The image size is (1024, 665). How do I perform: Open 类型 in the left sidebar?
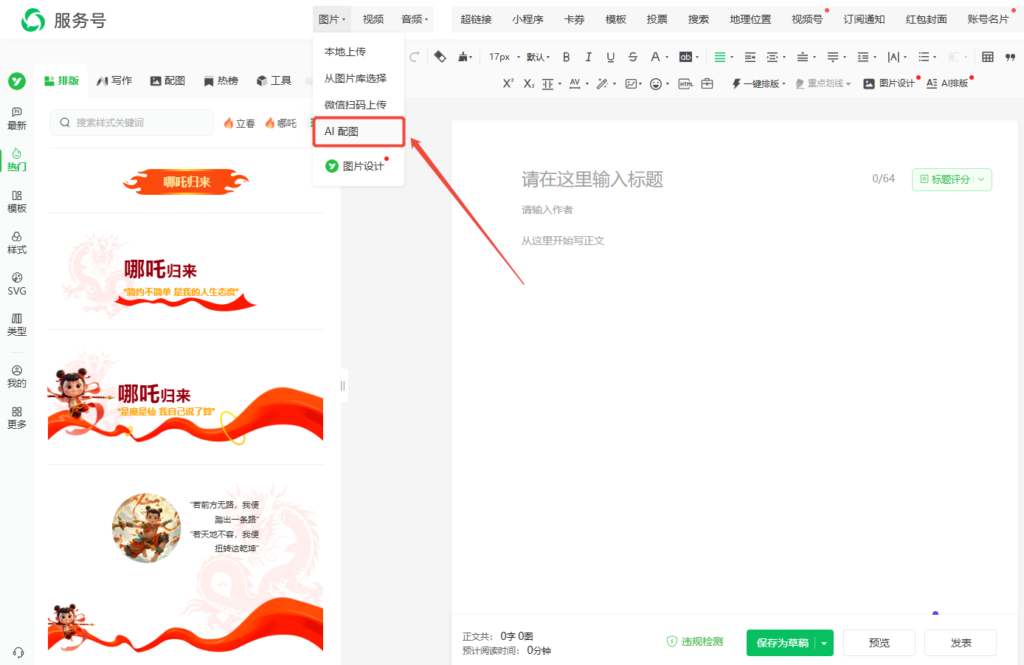click(x=17, y=325)
